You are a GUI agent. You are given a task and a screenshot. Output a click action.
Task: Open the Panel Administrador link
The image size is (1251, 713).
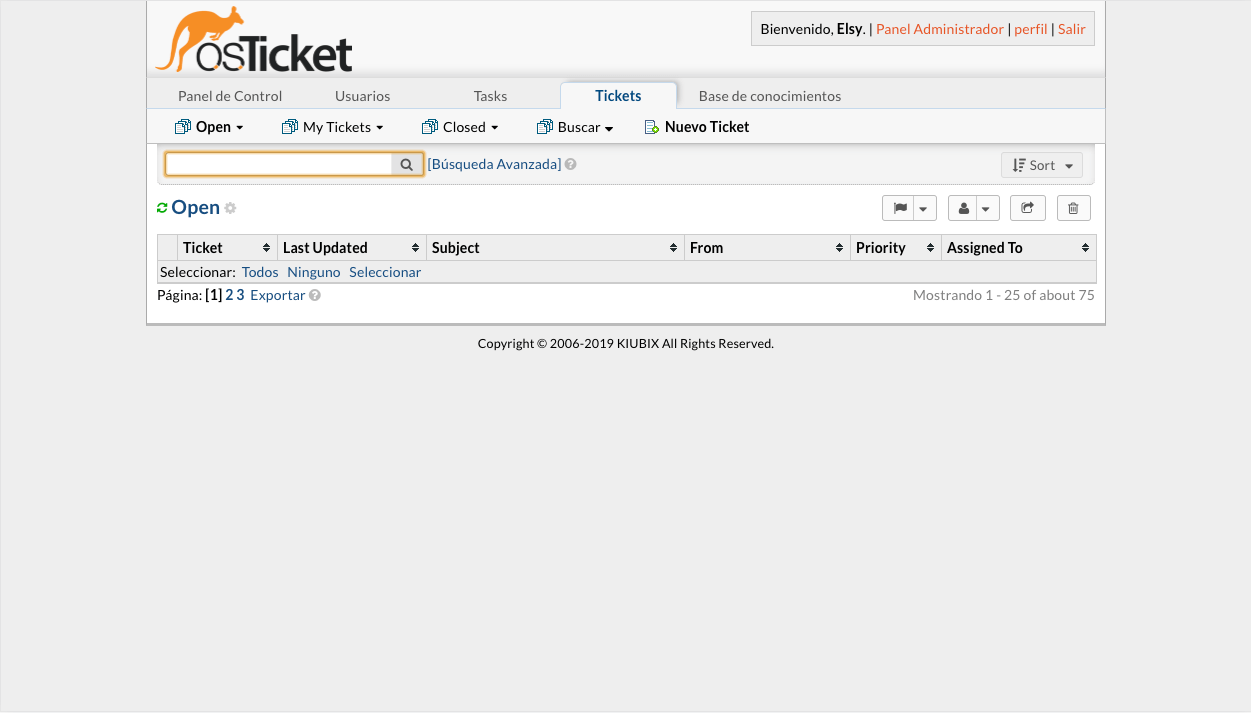[939, 29]
